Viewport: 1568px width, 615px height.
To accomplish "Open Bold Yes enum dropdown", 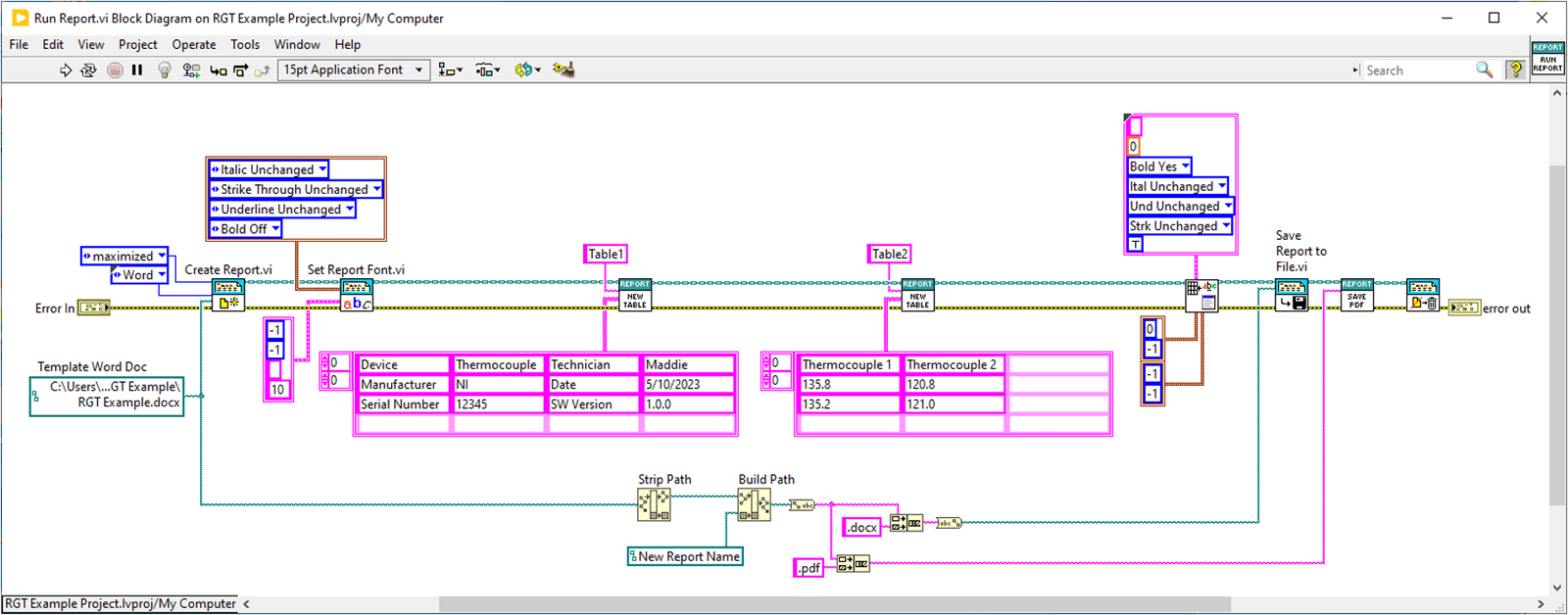I will pyautogui.click(x=1185, y=166).
